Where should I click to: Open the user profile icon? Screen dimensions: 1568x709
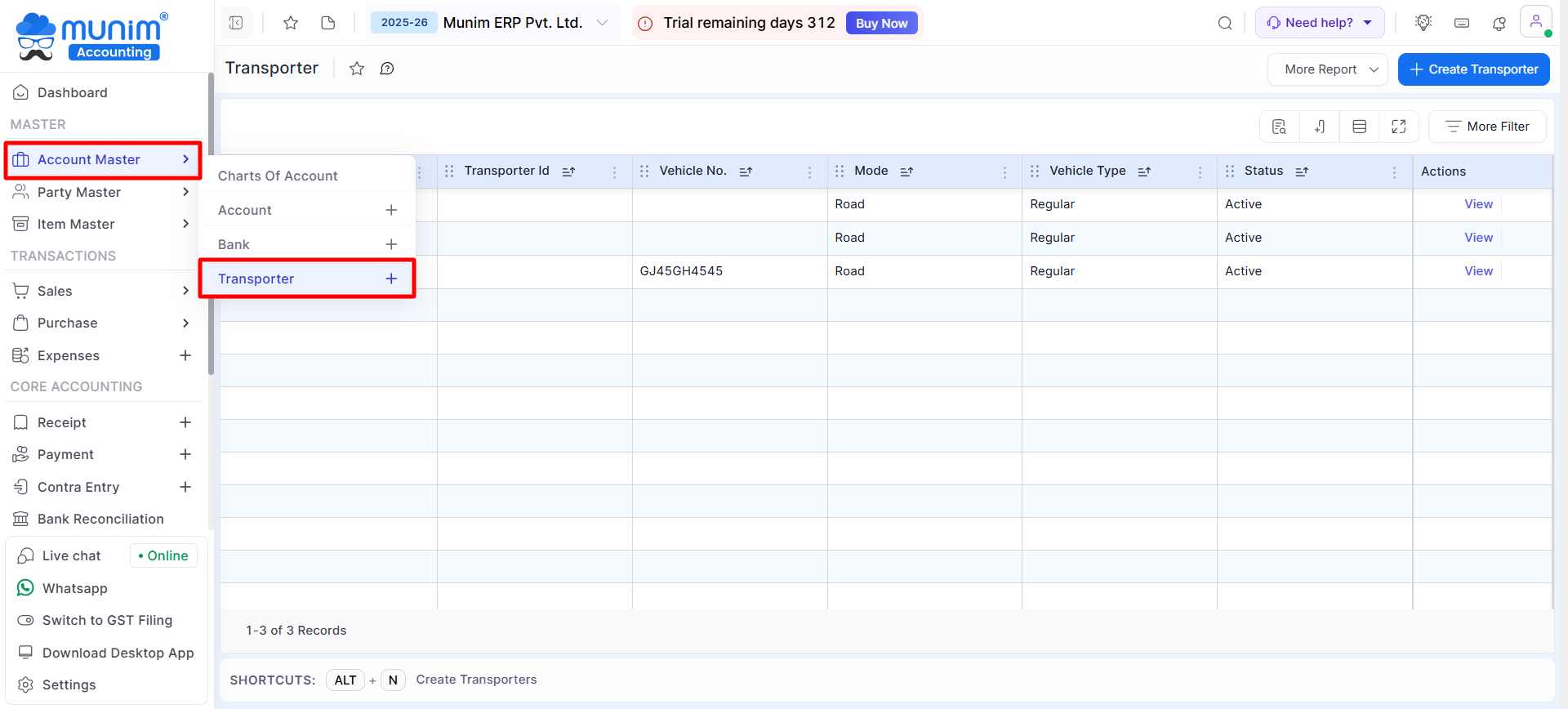pyautogui.click(x=1535, y=22)
